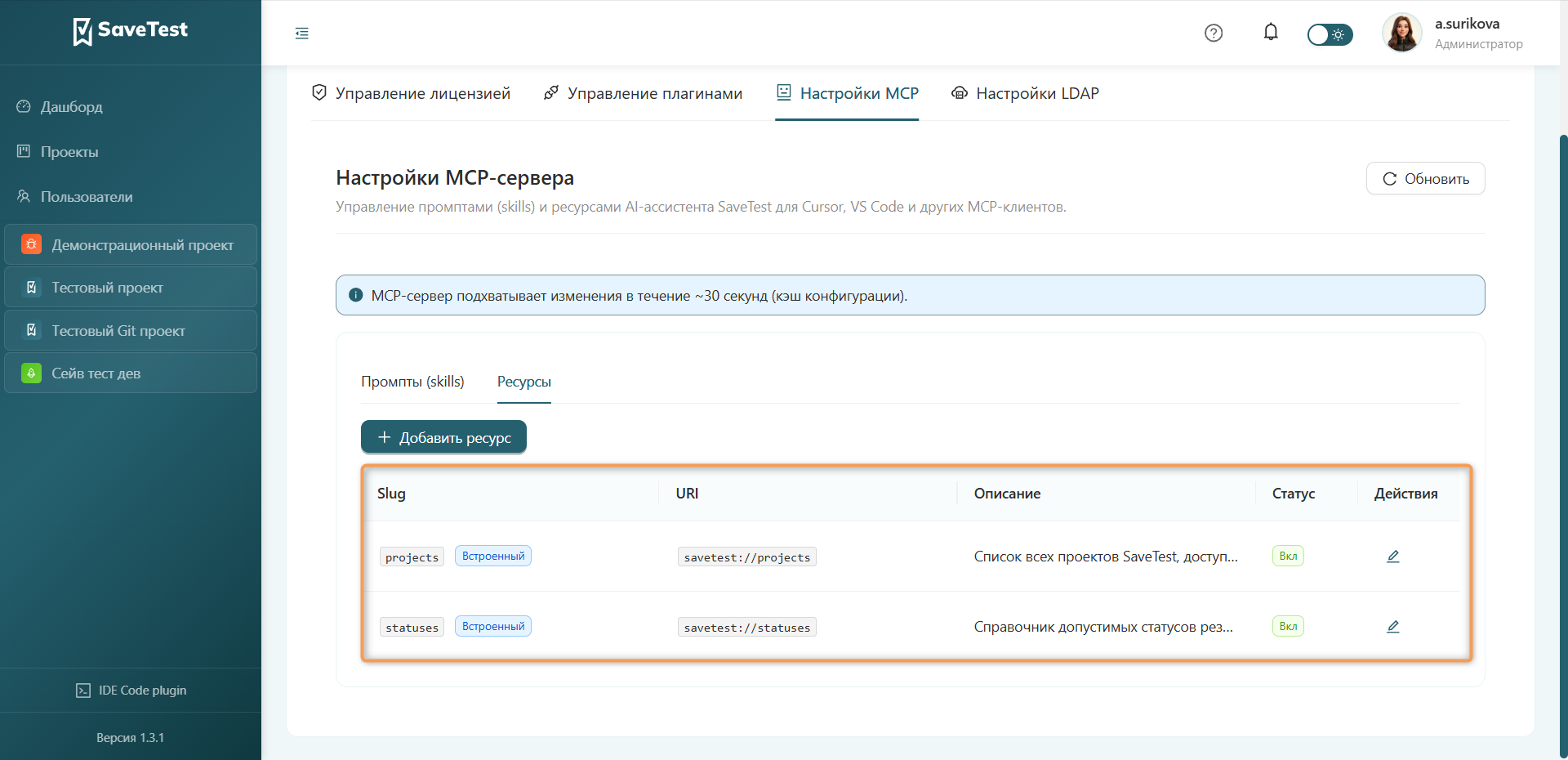This screenshot has width=1568, height=760.
Task: Click savetest://projects URI
Action: tap(747, 557)
